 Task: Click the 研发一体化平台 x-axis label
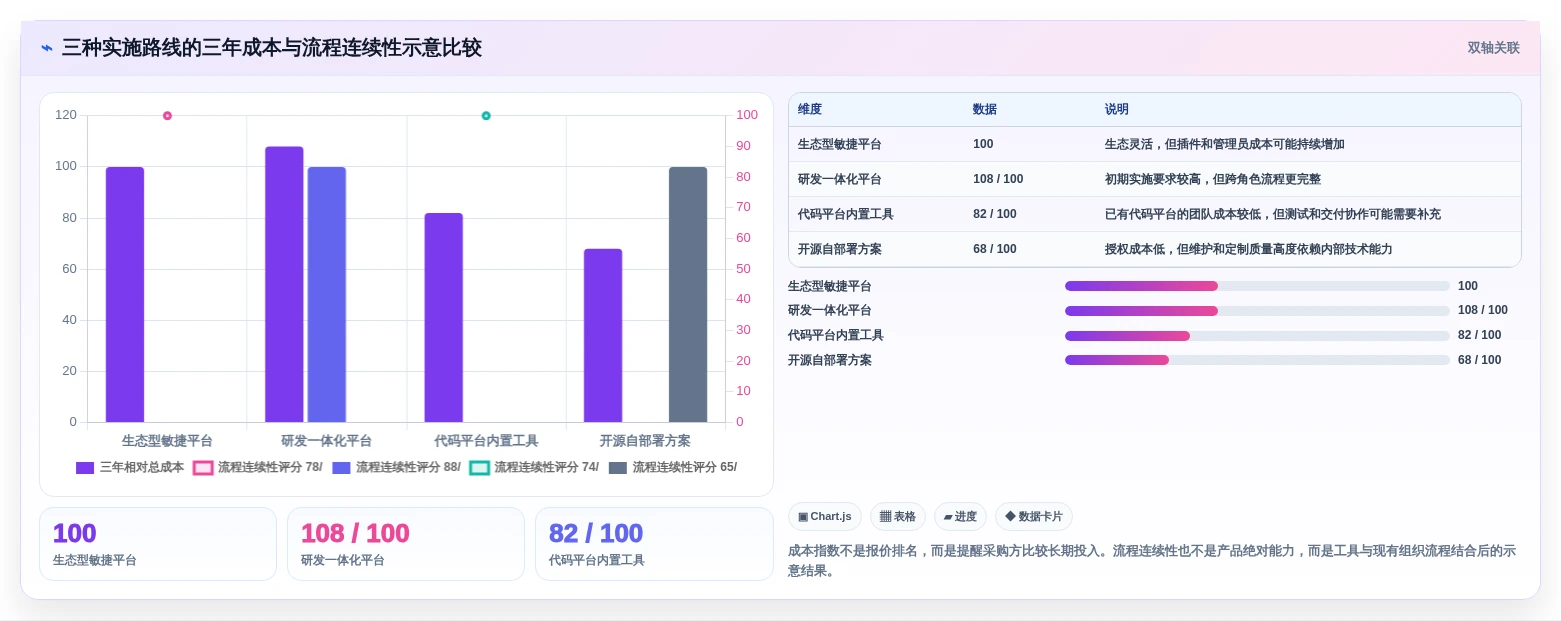[x=326, y=440]
